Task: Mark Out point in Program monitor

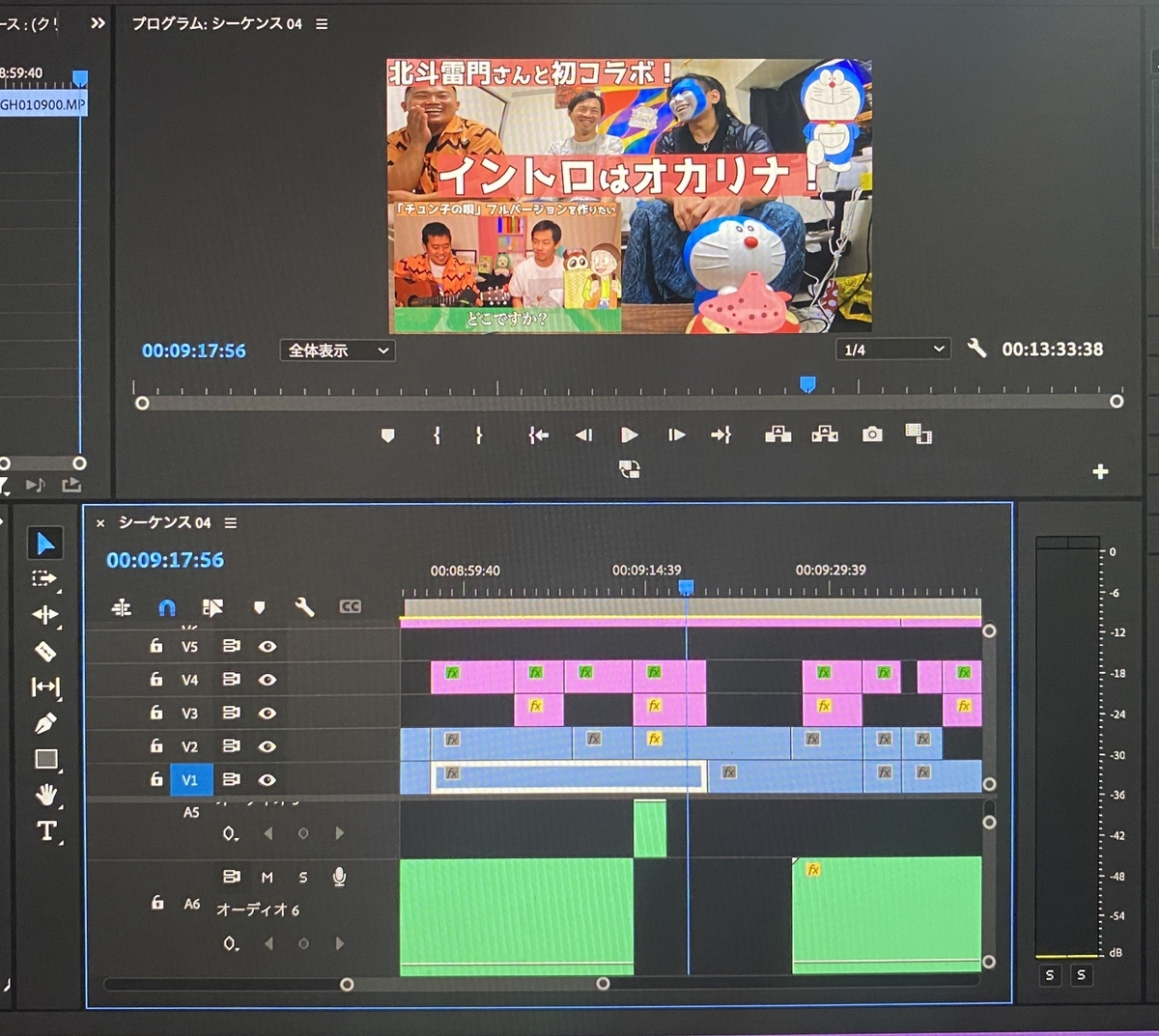Action: pos(479,435)
